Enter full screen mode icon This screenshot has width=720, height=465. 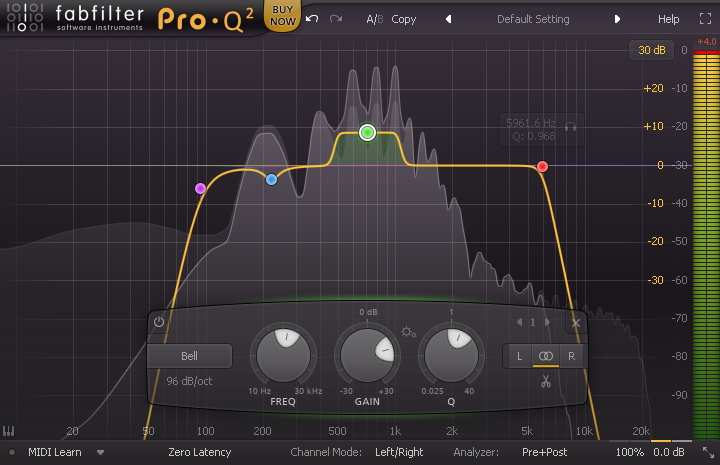pyautogui.click(x=705, y=19)
